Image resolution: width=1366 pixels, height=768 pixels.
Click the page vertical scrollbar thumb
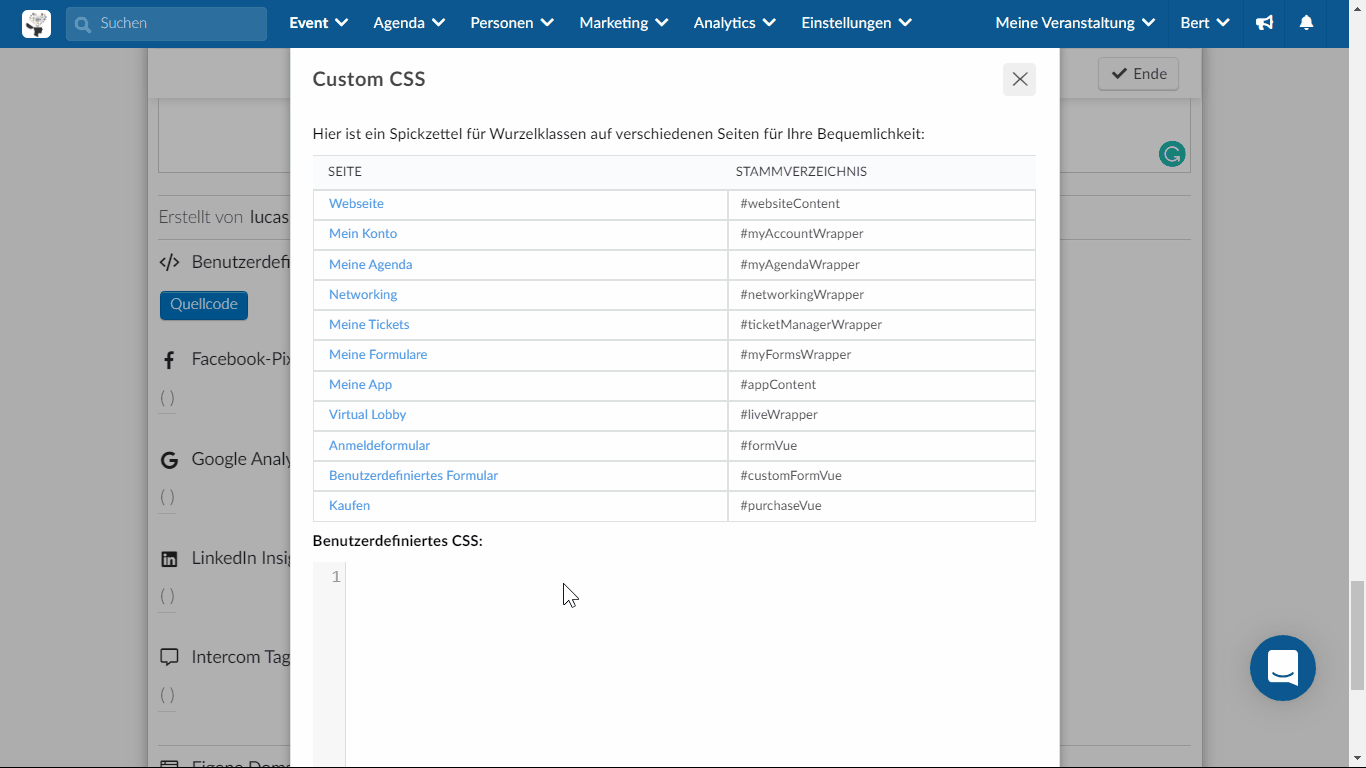(1357, 635)
